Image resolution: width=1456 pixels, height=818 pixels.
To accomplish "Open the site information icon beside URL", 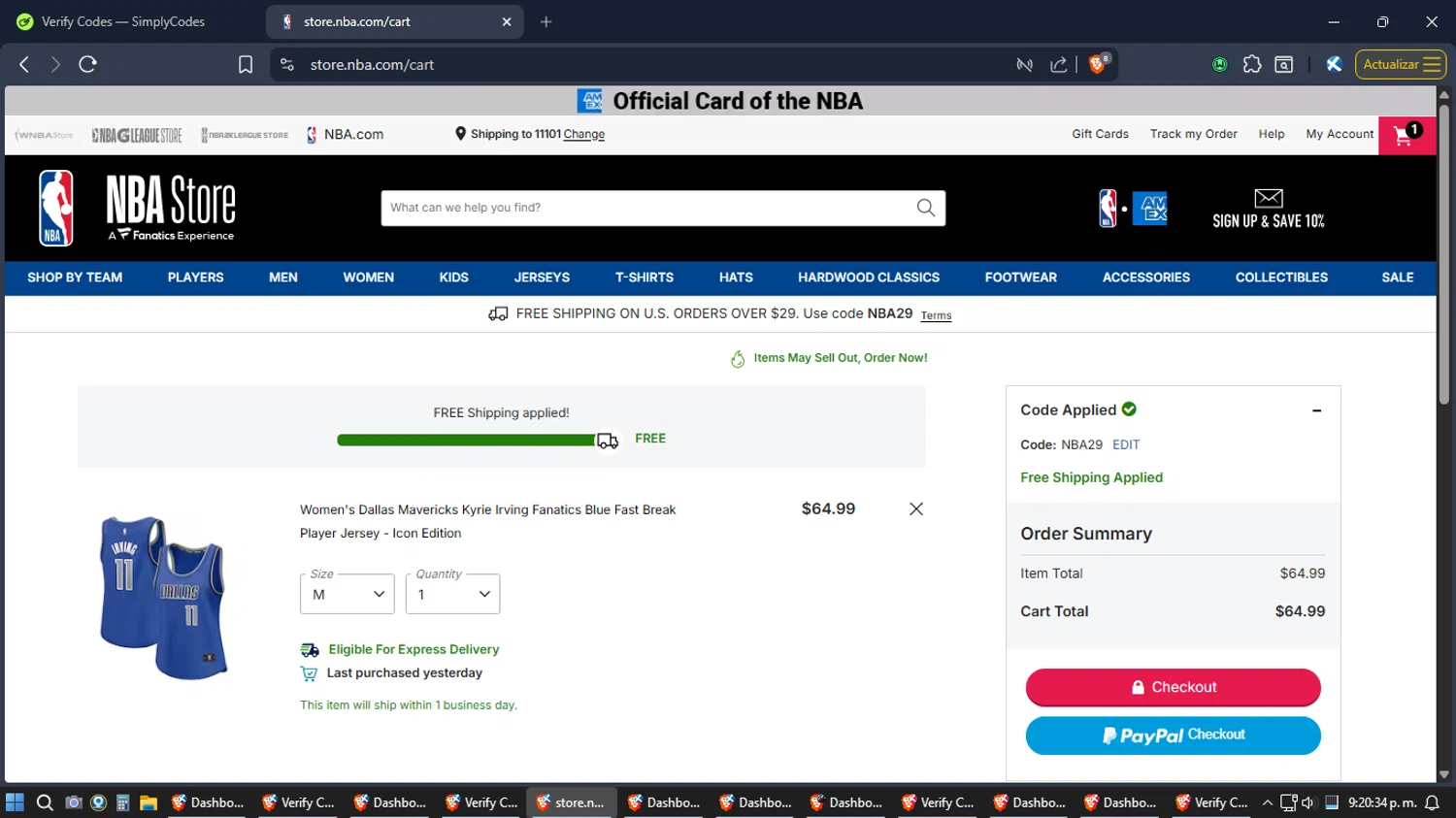I will coord(286,64).
